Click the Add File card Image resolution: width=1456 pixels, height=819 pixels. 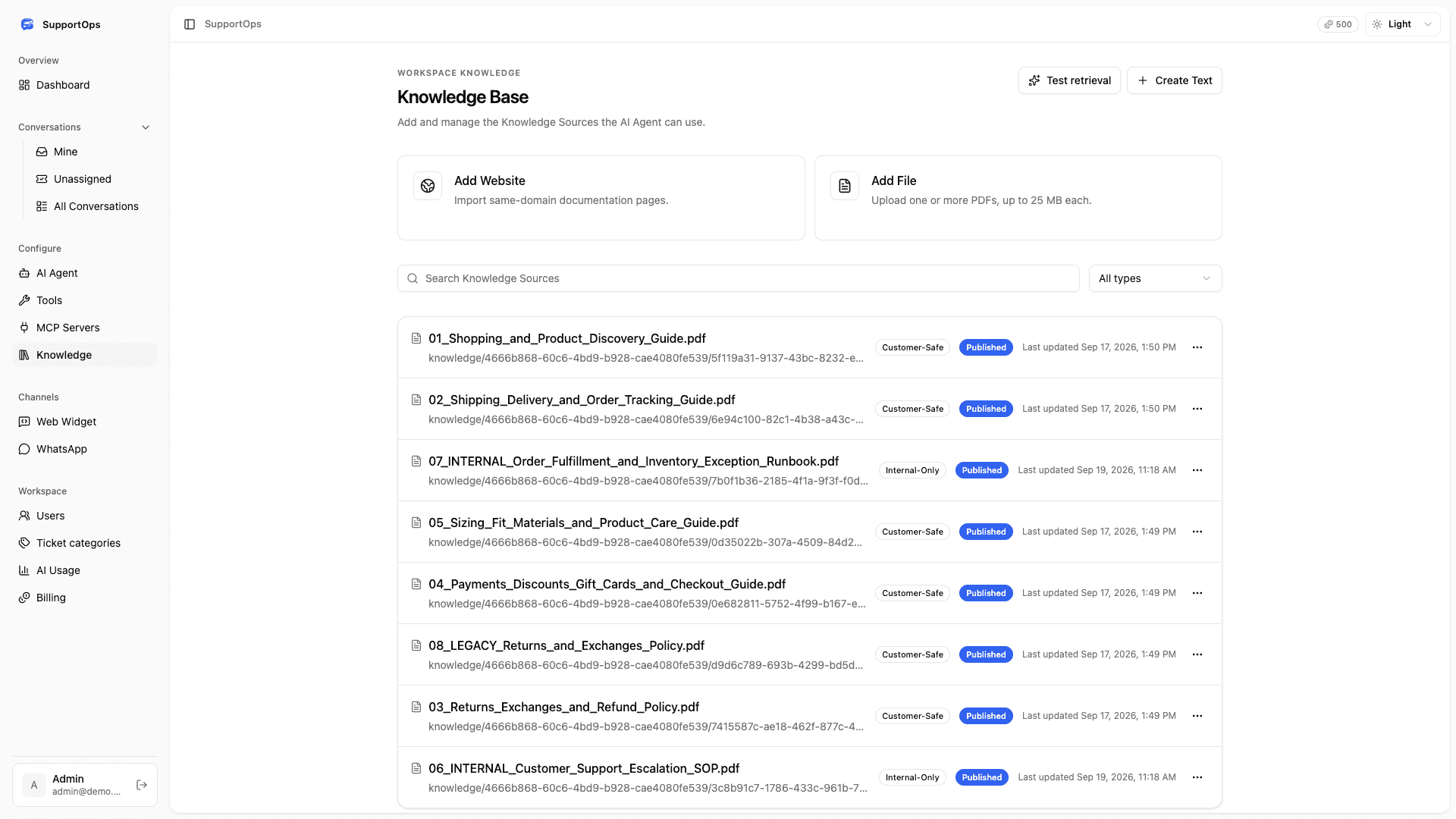(x=1018, y=198)
